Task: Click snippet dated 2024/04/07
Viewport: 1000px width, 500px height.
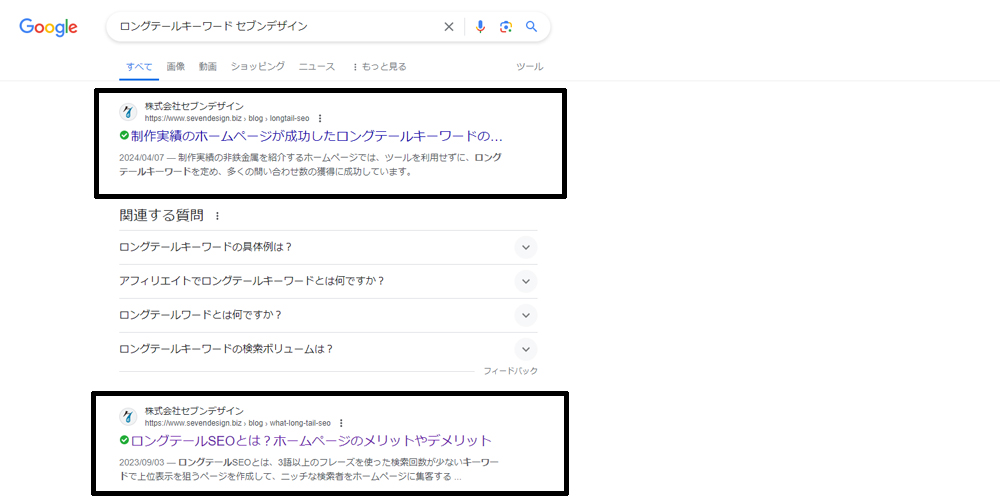Action: point(311,165)
